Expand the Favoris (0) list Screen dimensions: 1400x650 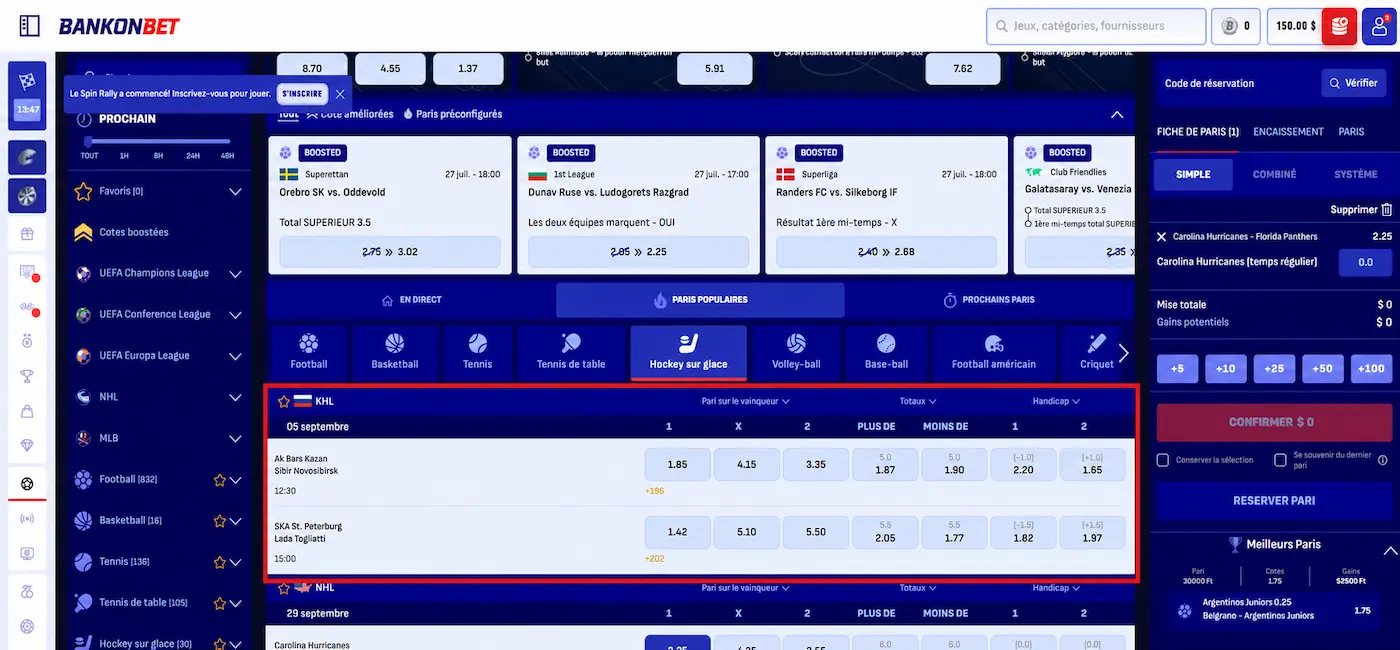(x=236, y=191)
